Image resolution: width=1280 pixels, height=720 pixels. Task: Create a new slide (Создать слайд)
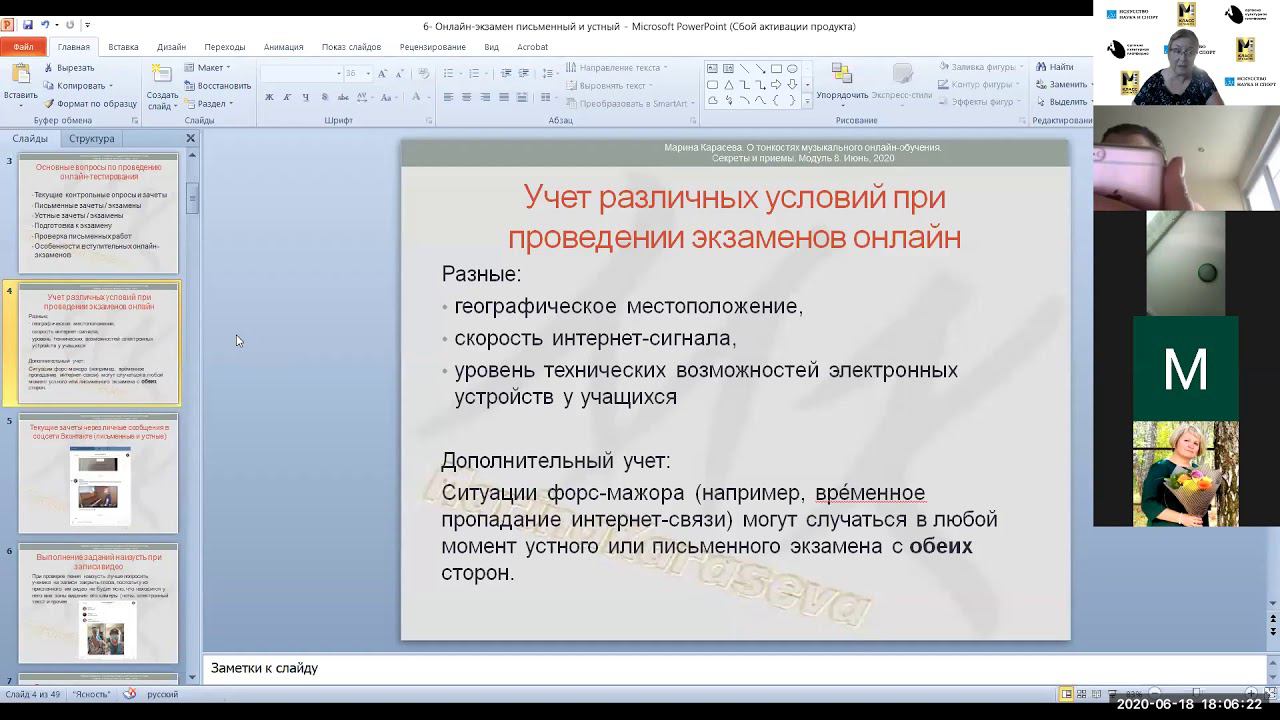click(162, 86)
